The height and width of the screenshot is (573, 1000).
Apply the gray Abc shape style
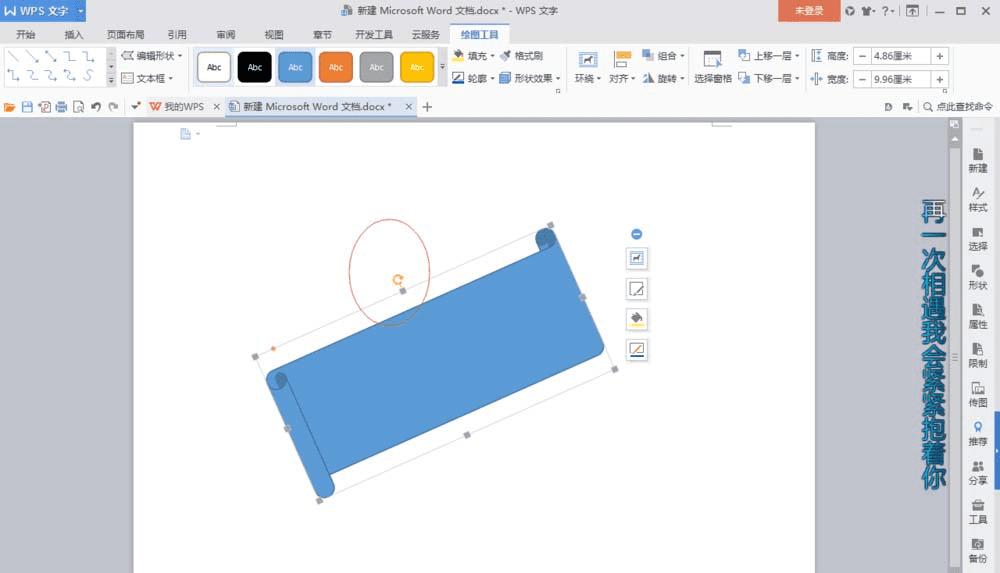coord(376,67)
